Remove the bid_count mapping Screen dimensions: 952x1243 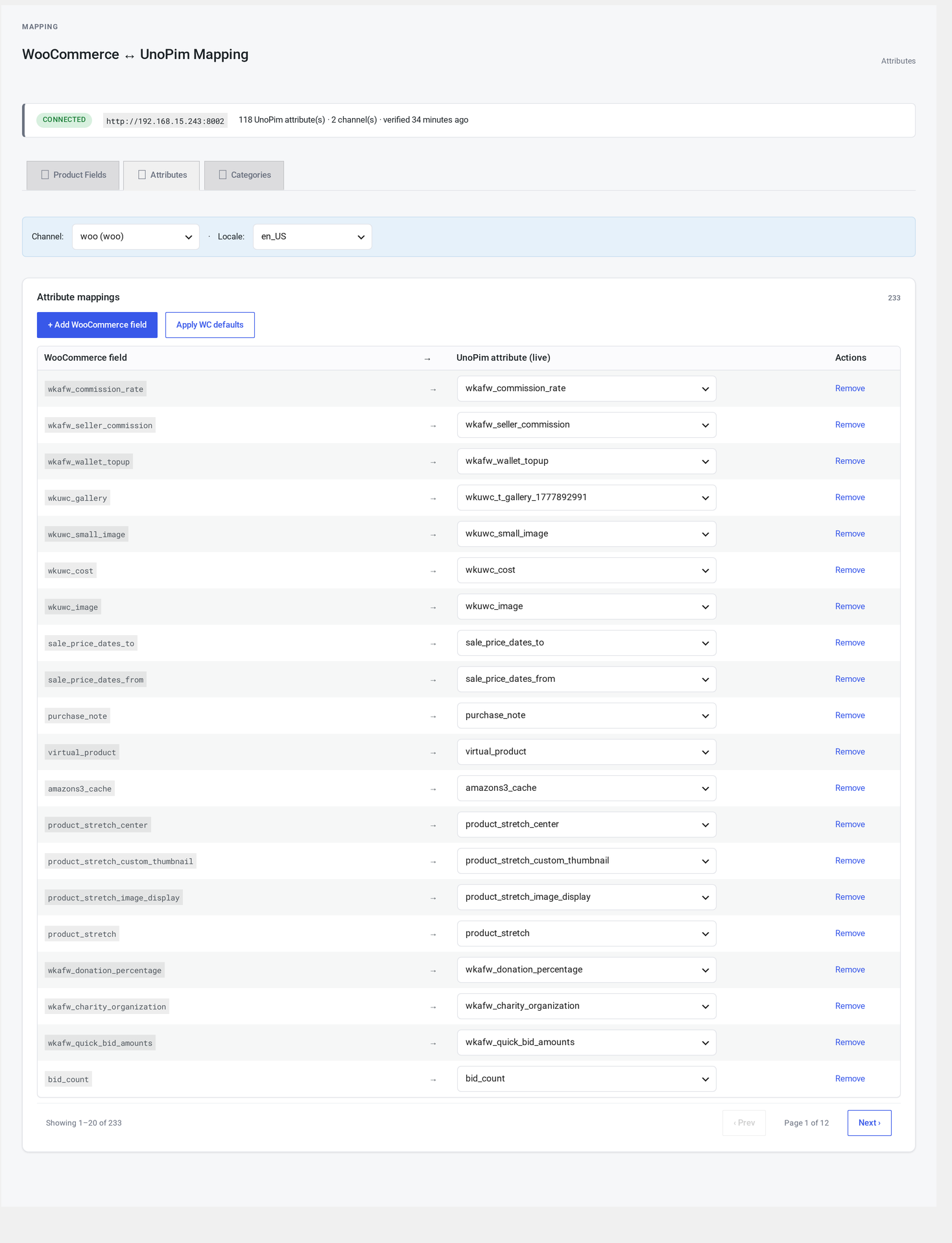[x=850, y=1079]
